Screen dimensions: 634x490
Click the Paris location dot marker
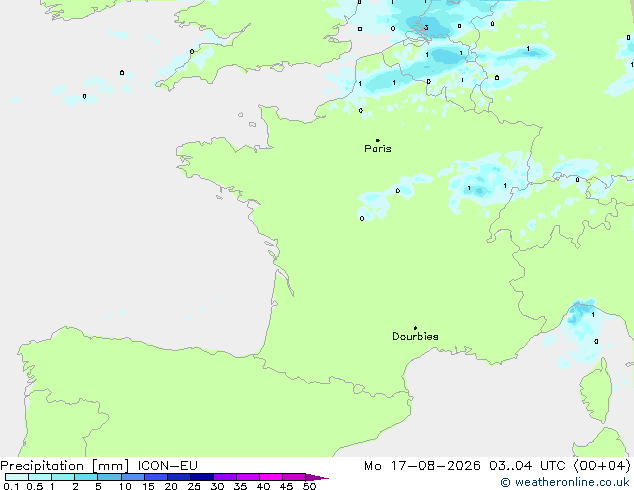point(378,140)
